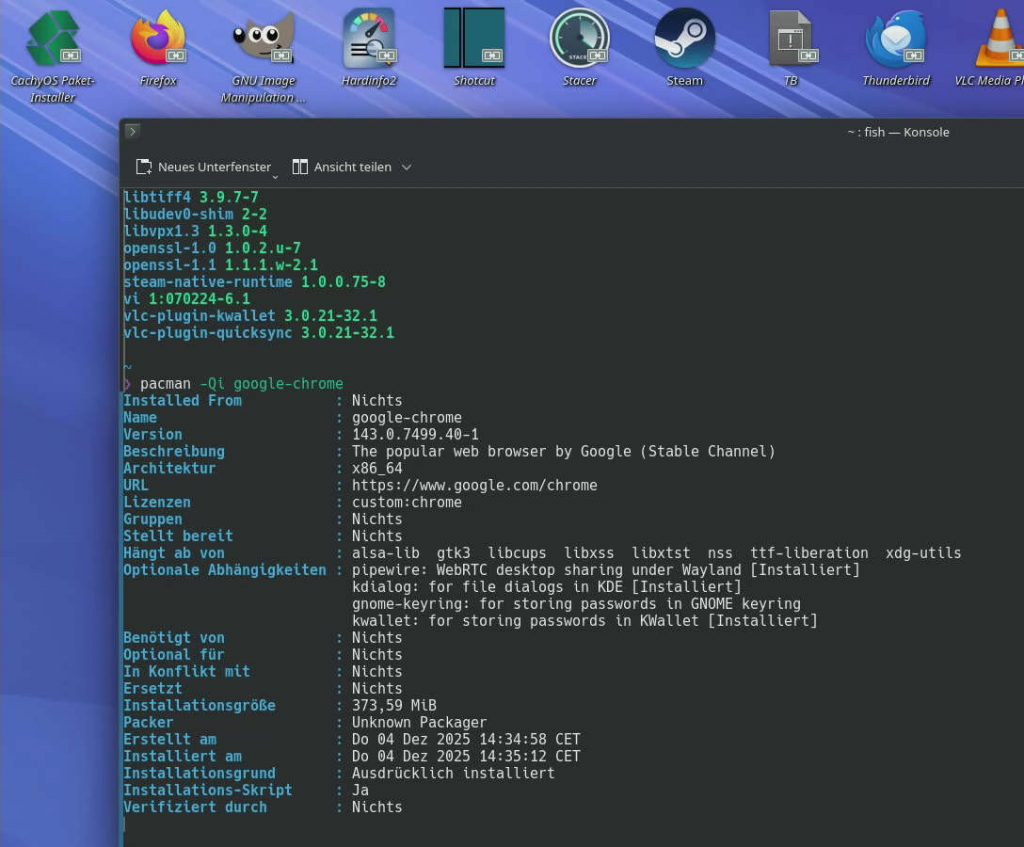The image size is (1024, 847).
Task: Click the dependency 'ttf-liberation'
Action: 808,553
